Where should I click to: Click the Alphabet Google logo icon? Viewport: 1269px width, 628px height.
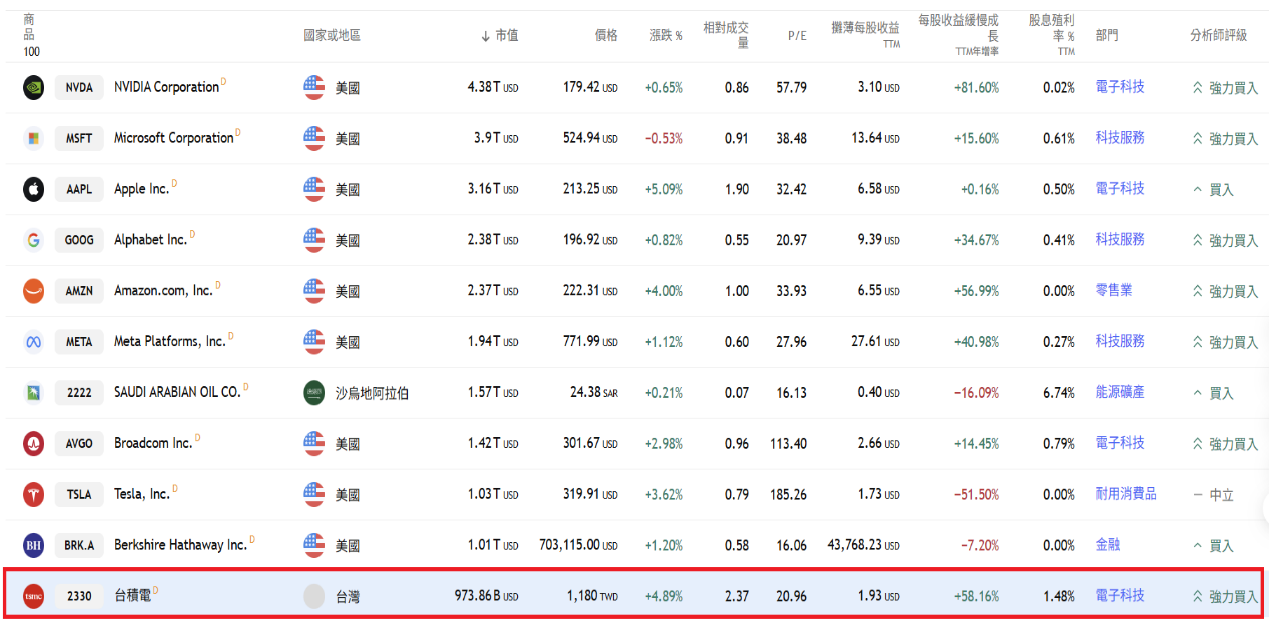(x=34, y=240)
